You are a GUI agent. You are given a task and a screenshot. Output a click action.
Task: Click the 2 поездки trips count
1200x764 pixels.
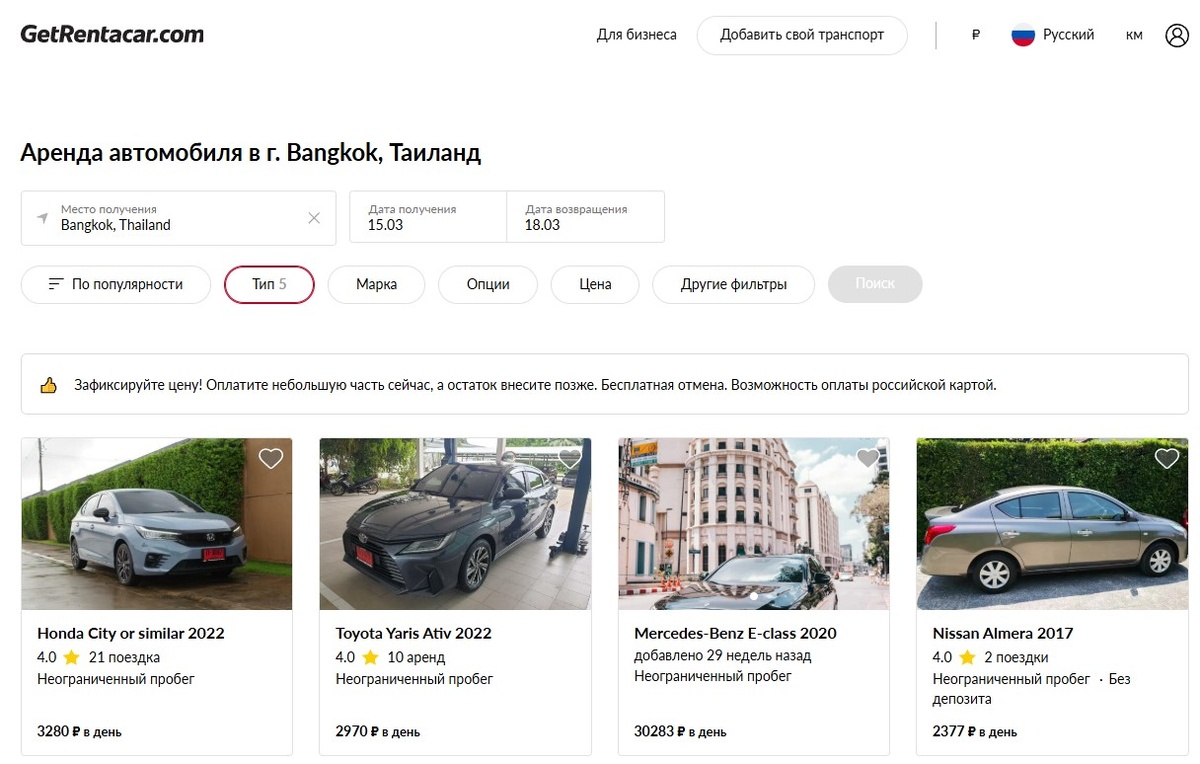point(1016,657)
